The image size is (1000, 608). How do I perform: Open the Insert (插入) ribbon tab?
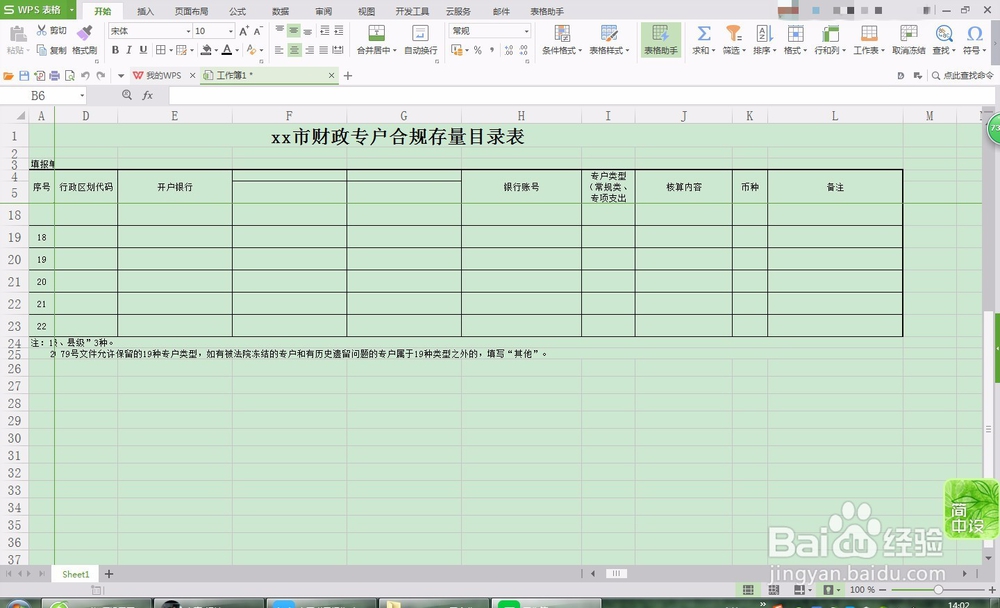tap(145, 11)
